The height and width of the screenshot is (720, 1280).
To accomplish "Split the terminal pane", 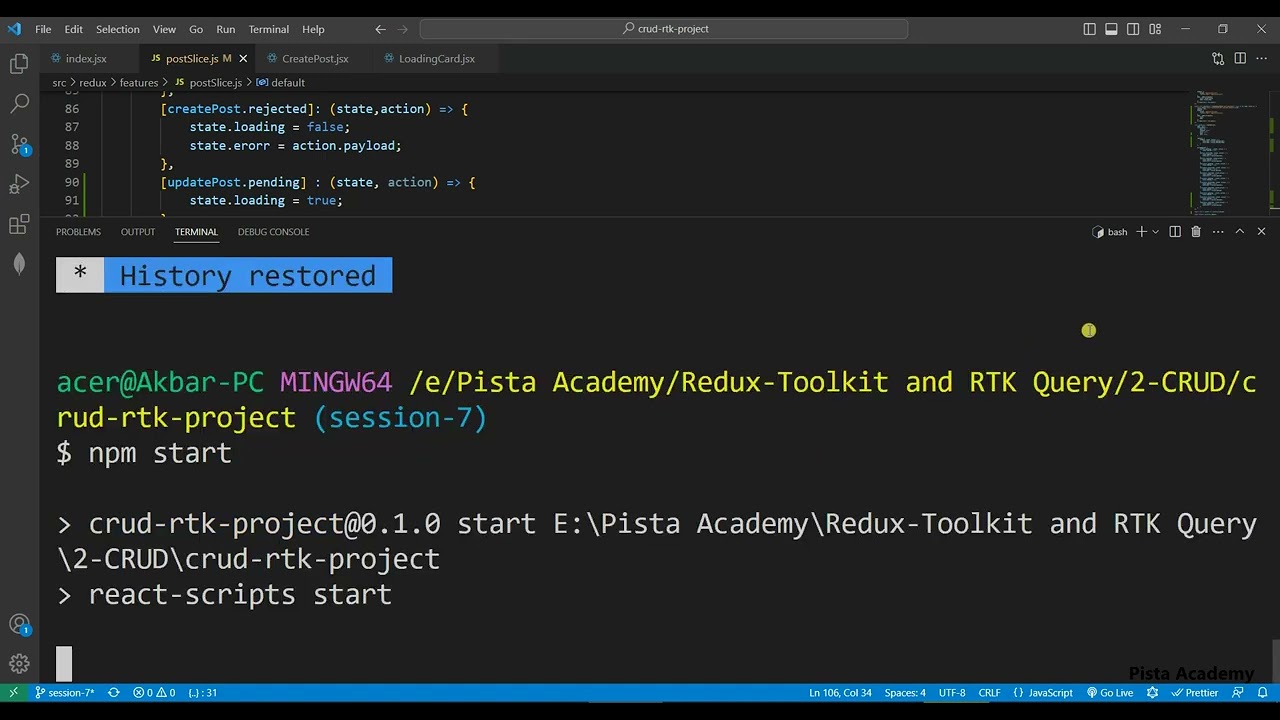I will (x=1175, y=232).
